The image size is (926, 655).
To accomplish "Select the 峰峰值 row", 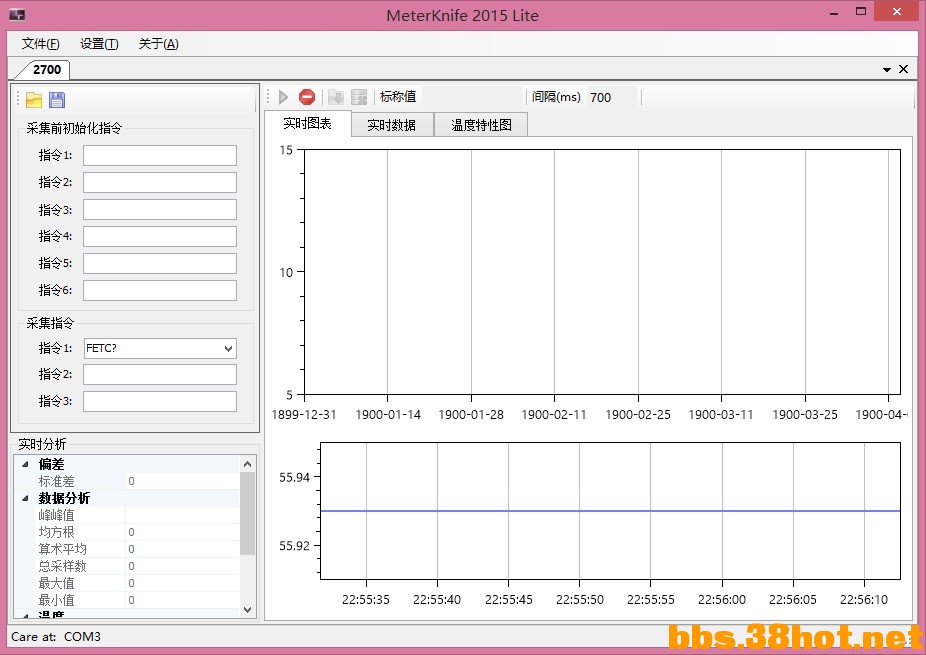I will coord(138,515).
